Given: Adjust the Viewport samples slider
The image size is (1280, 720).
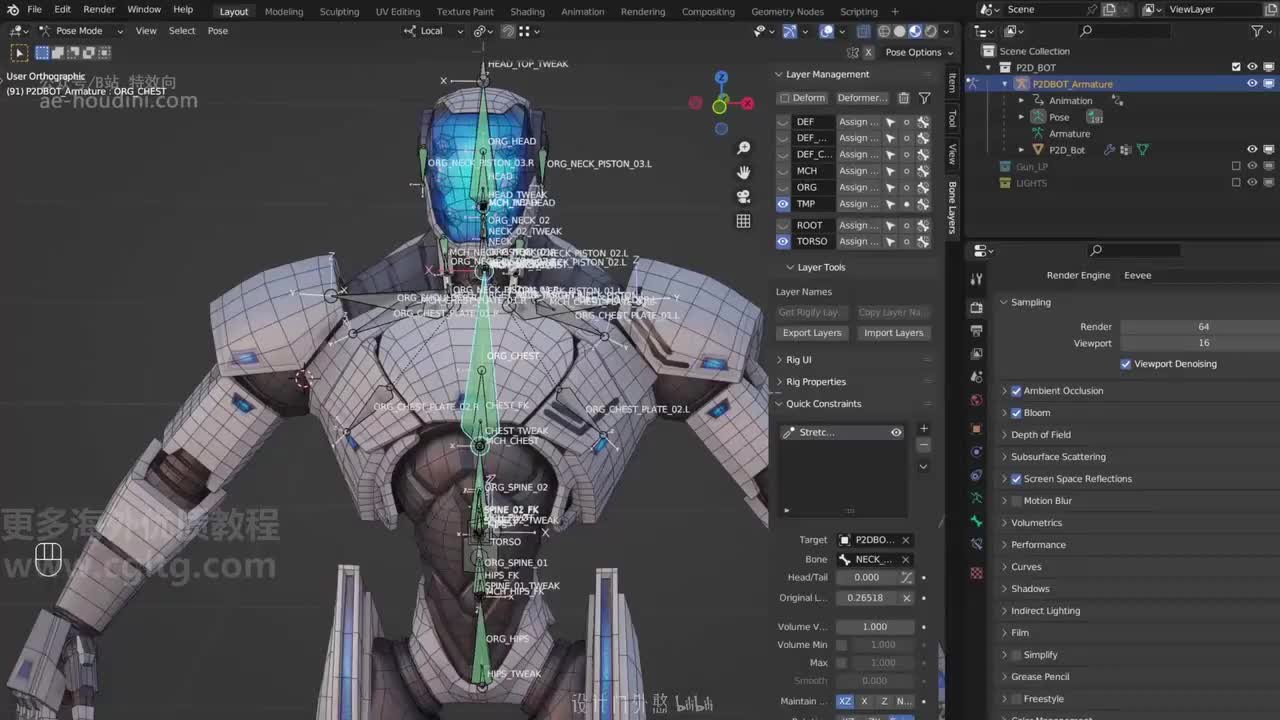Looking at the screenshot, I should tap(1200, 343).
